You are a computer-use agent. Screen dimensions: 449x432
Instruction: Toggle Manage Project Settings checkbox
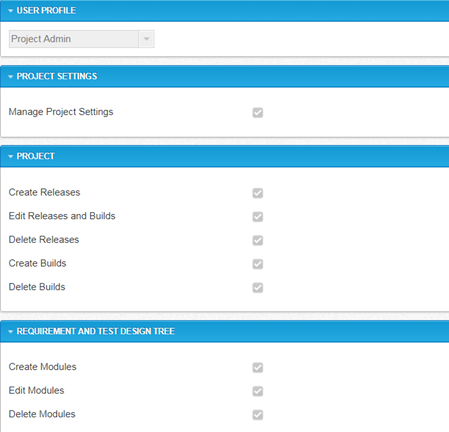click(x=258, y=113)
